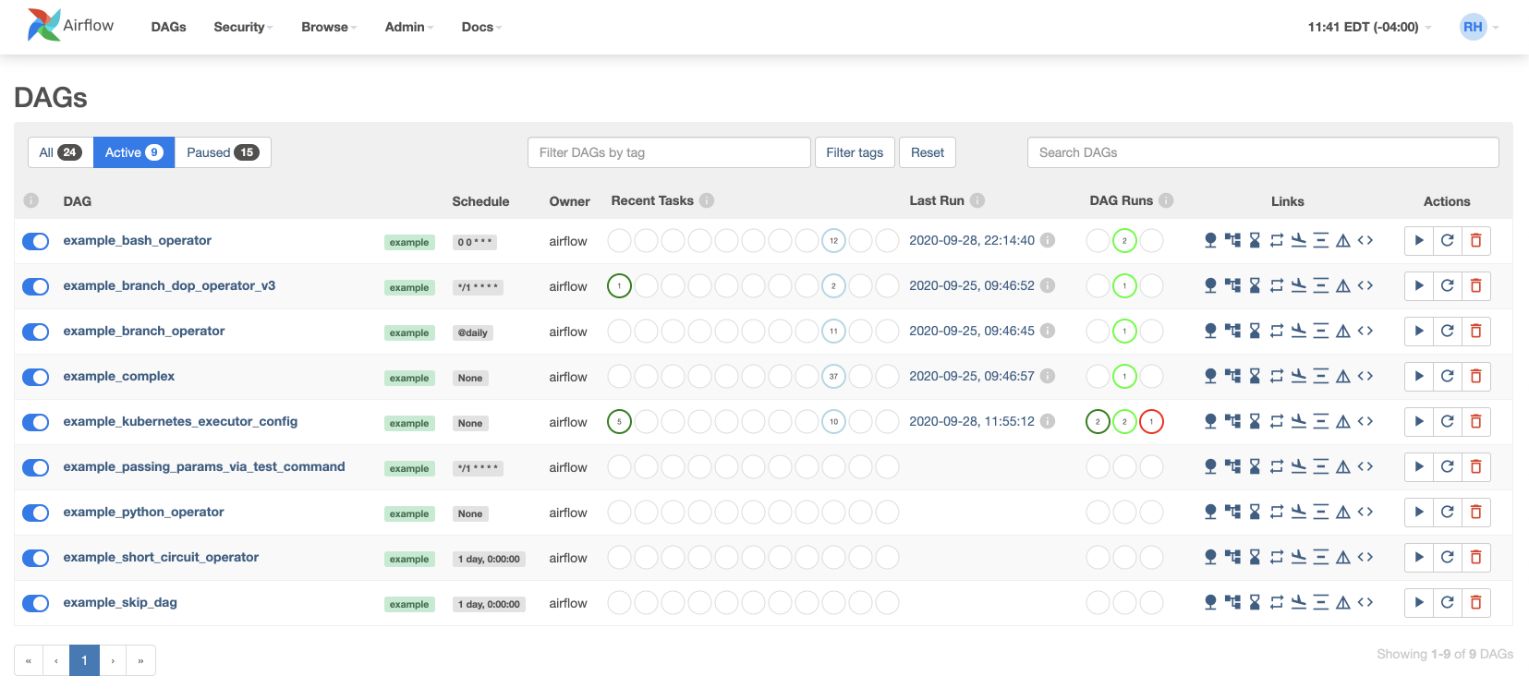Image resolution: width=1529 pixels, height=700 pixels.
Task: Refresh the example_kubernetes_executor_config DAG
Action: [x=1447, y=422]
